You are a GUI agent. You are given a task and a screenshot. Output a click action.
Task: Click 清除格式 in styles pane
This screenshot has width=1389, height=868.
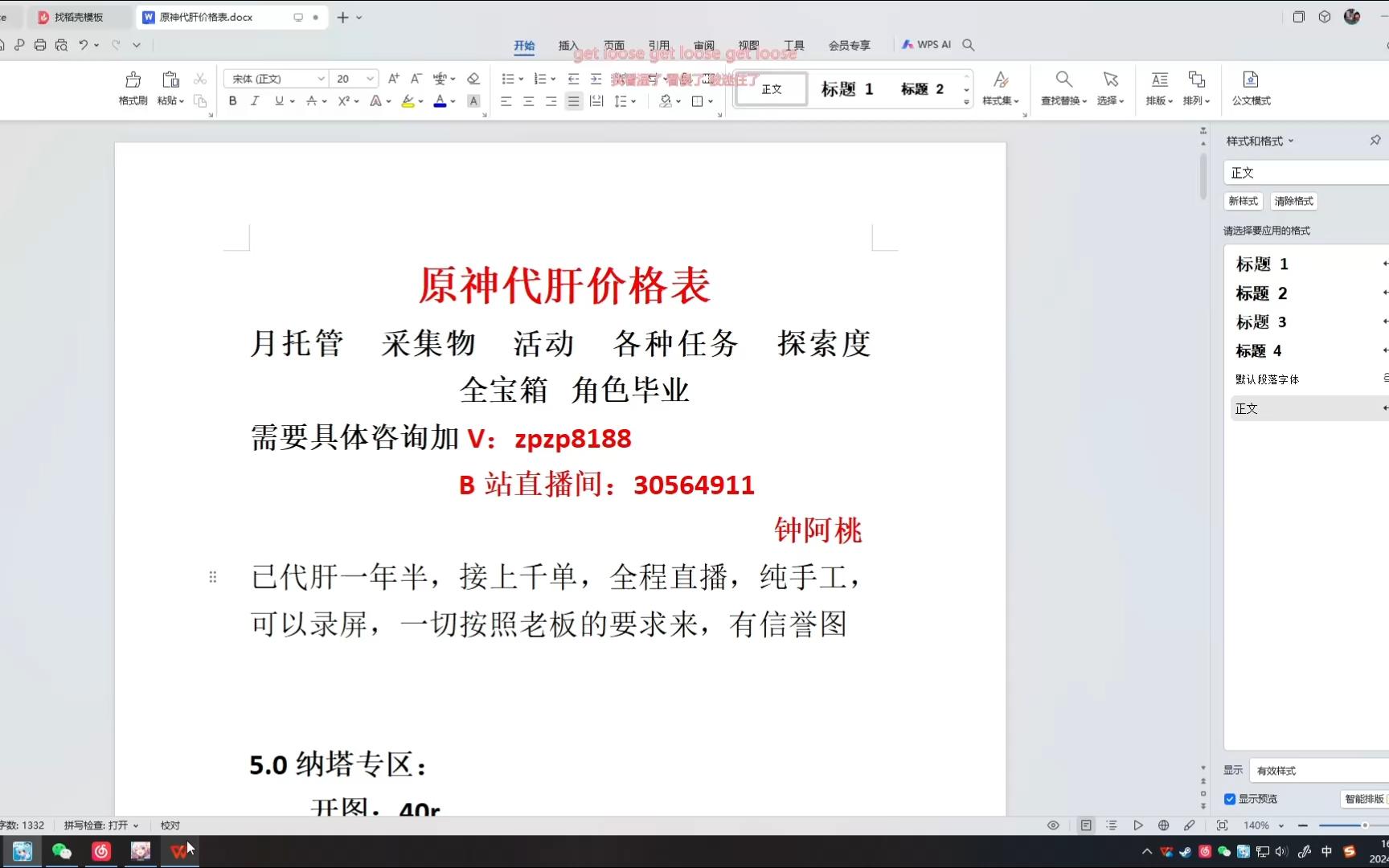coord(1293,201)
